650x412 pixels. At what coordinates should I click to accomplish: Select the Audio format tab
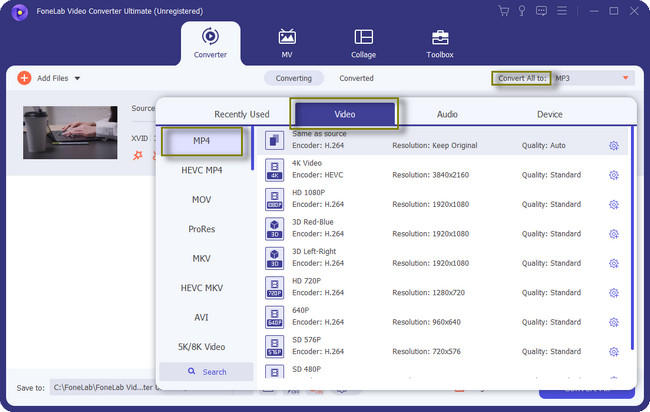pos(447,114)
